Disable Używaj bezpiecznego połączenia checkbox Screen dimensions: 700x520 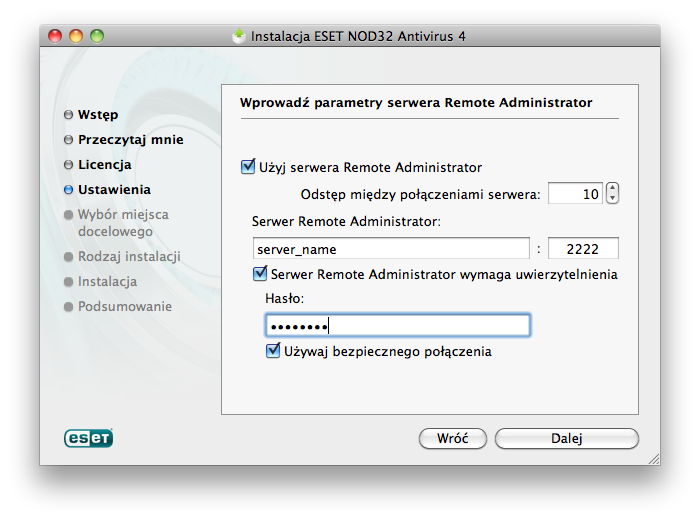click(273, 350)
